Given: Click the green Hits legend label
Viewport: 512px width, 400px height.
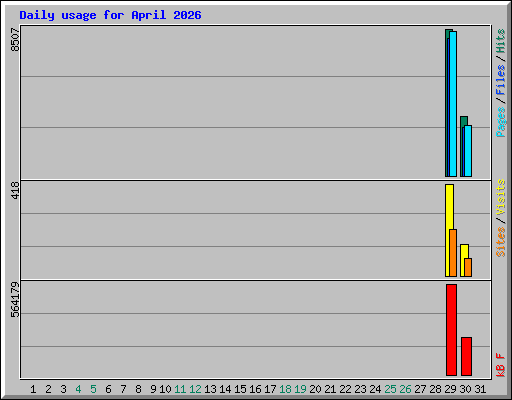Looking at the screenshot, I should (500, 41).
